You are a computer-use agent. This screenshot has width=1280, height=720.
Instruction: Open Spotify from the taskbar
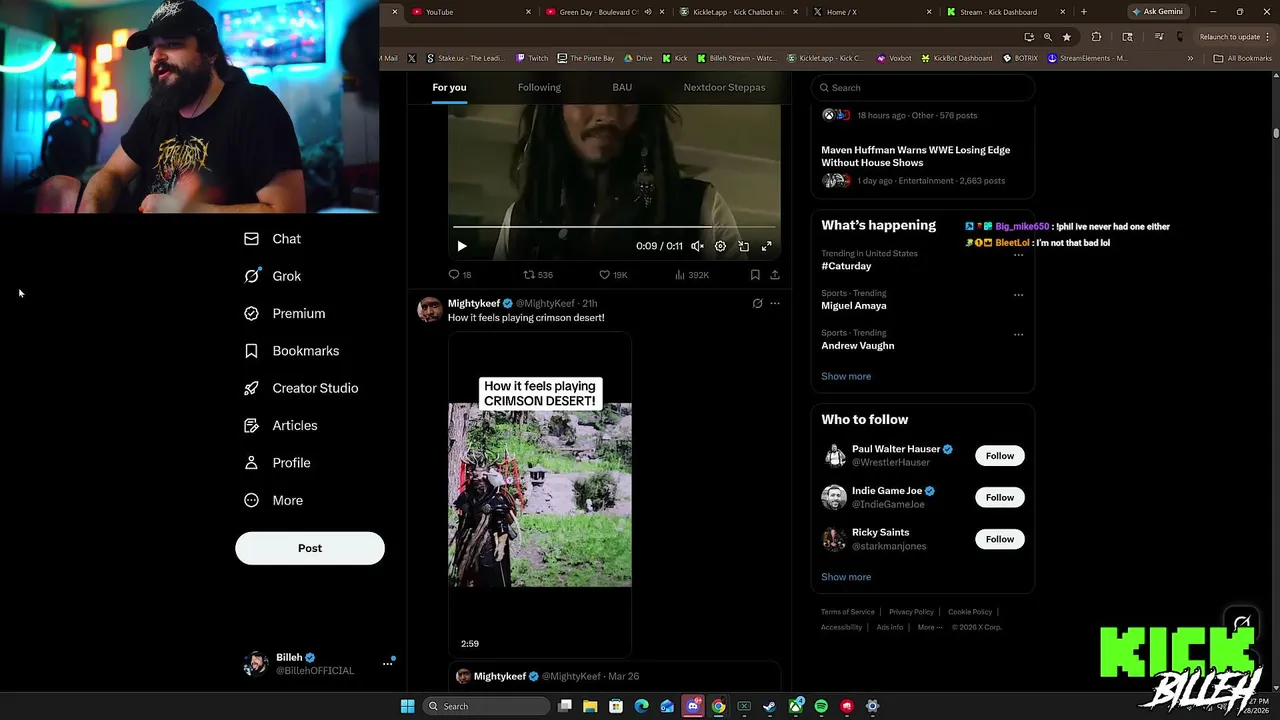click(x=821, y=706)
